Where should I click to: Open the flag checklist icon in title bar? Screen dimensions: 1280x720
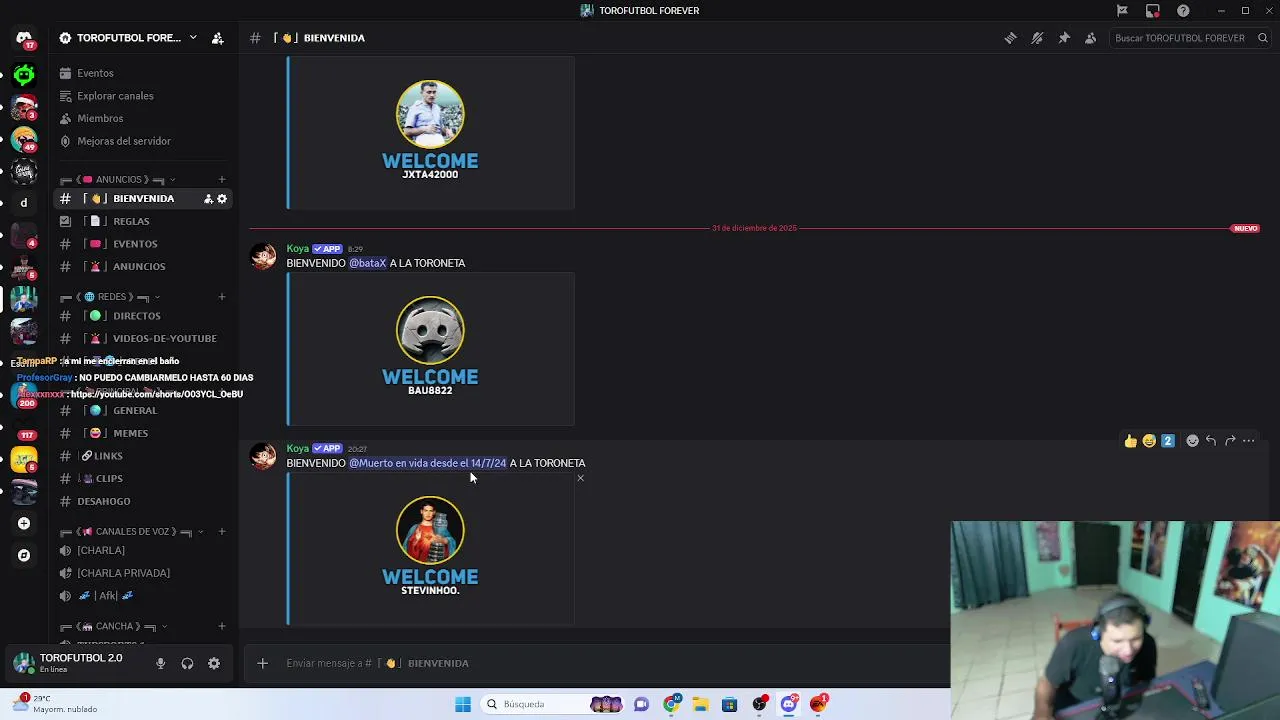[1122, 11]
